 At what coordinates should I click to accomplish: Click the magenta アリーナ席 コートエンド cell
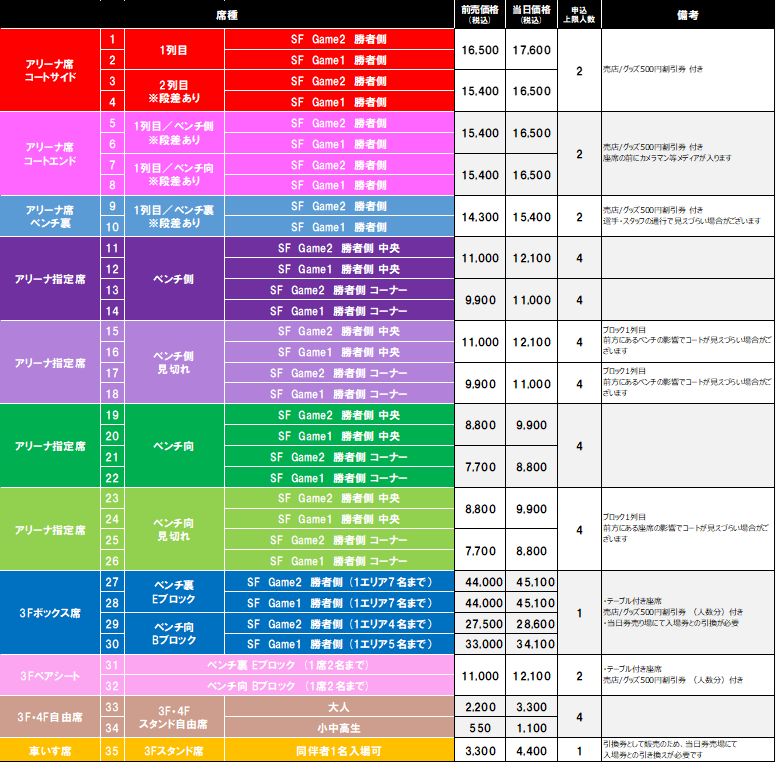50,153
